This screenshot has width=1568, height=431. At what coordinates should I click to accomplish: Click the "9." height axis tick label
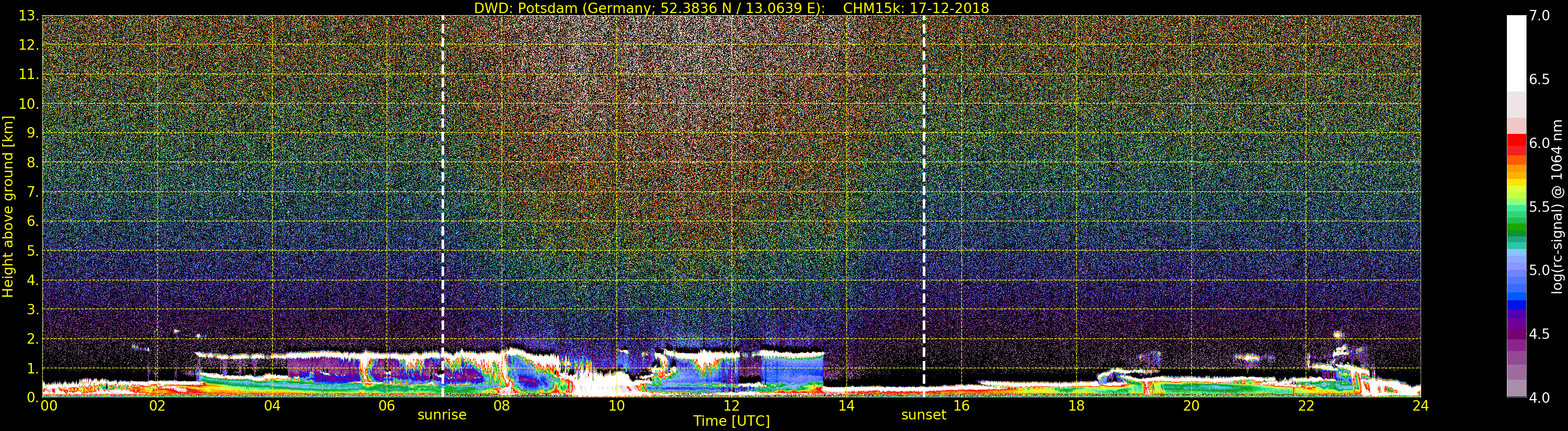(x=33, y=133)
